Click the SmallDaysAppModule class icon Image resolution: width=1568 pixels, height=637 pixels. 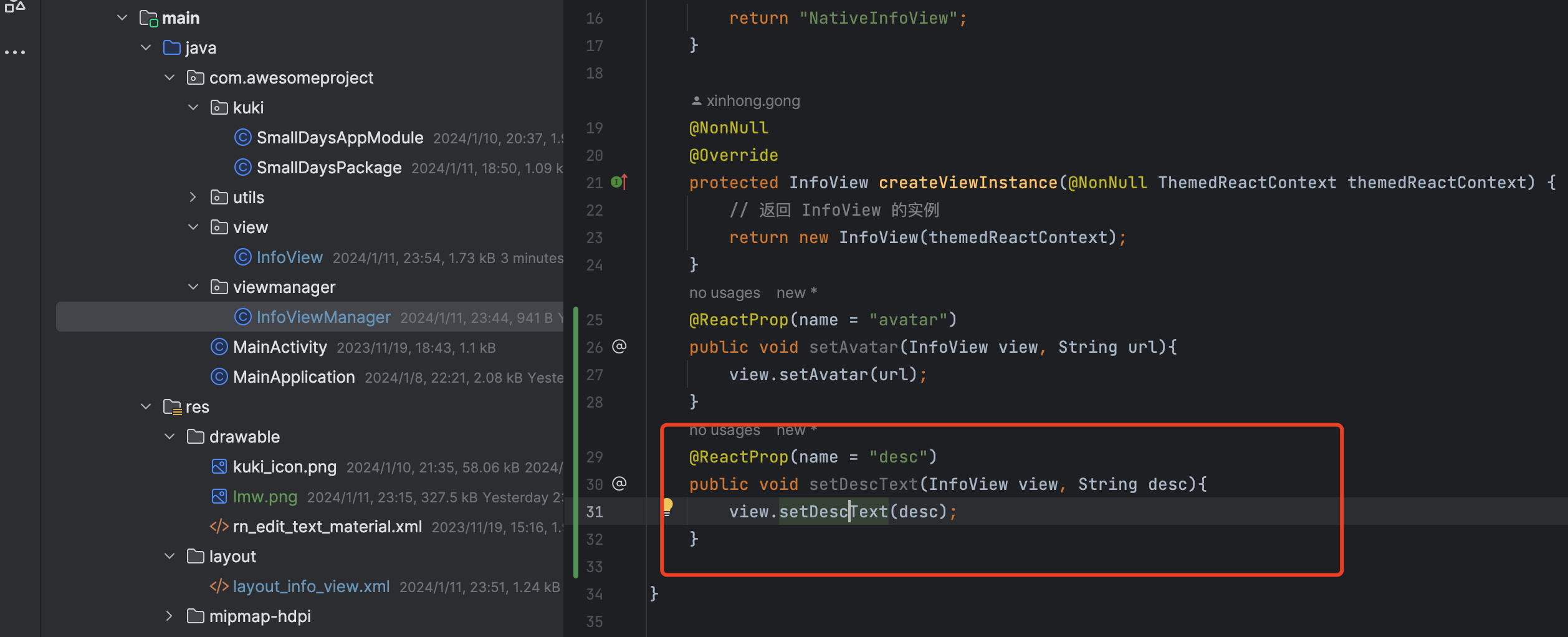(x=242, y=137)
